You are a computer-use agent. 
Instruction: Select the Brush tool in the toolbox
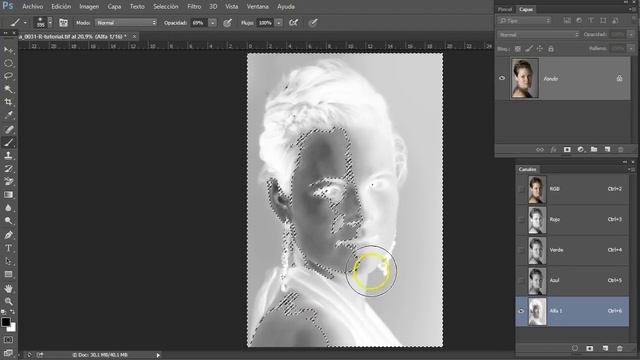click(8, 142)
